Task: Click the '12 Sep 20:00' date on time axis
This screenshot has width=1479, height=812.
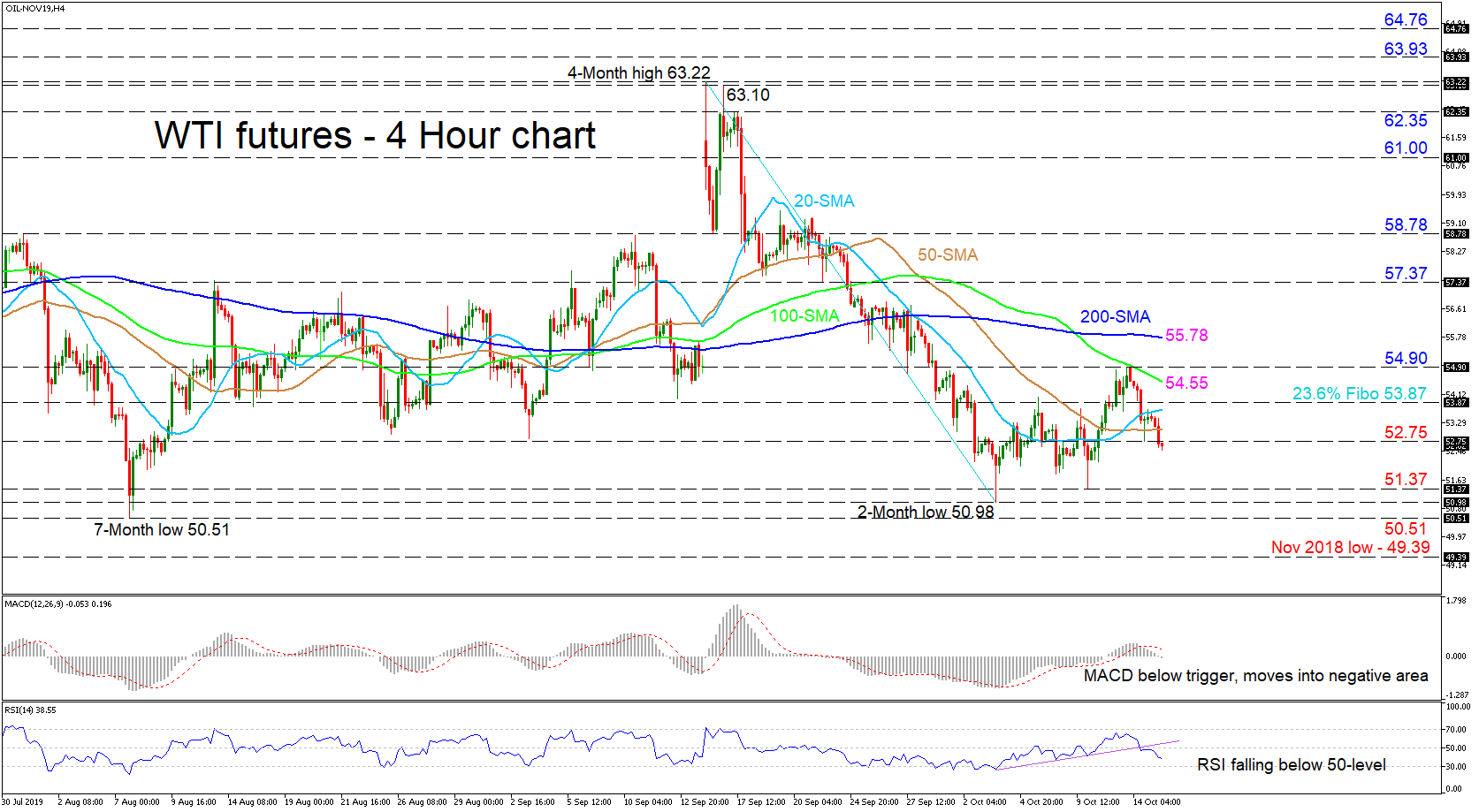Action: [705, 802]
